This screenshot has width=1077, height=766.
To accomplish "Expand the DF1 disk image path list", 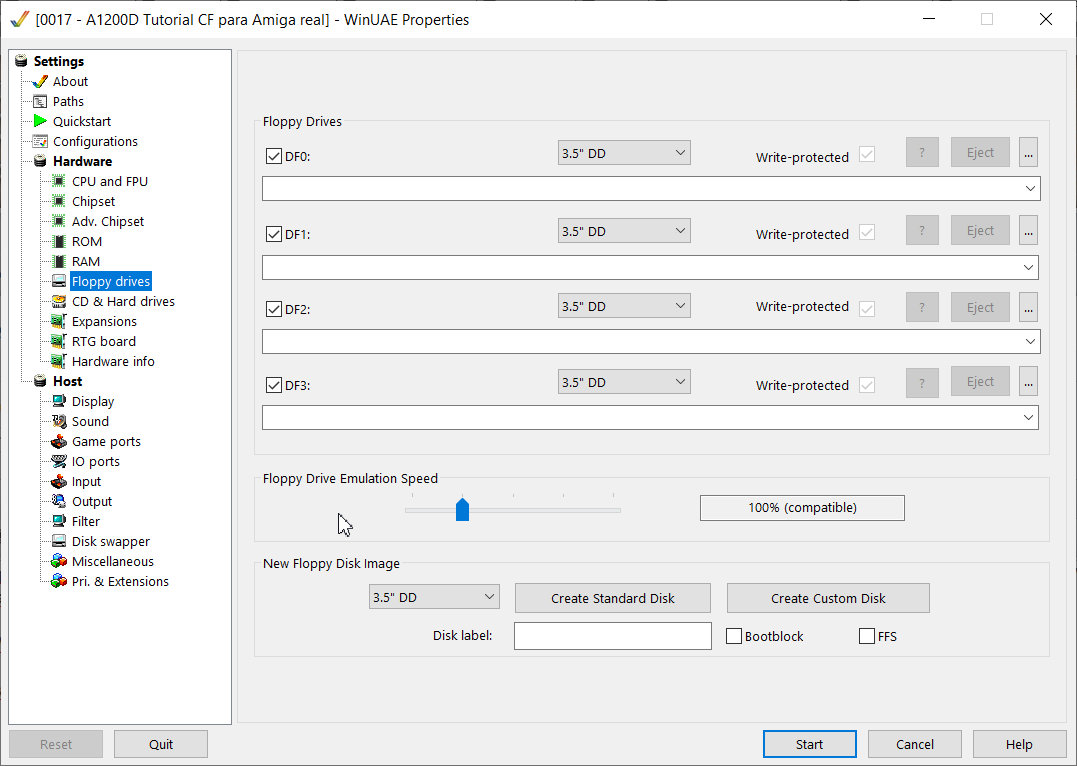I will point(1028,267).
